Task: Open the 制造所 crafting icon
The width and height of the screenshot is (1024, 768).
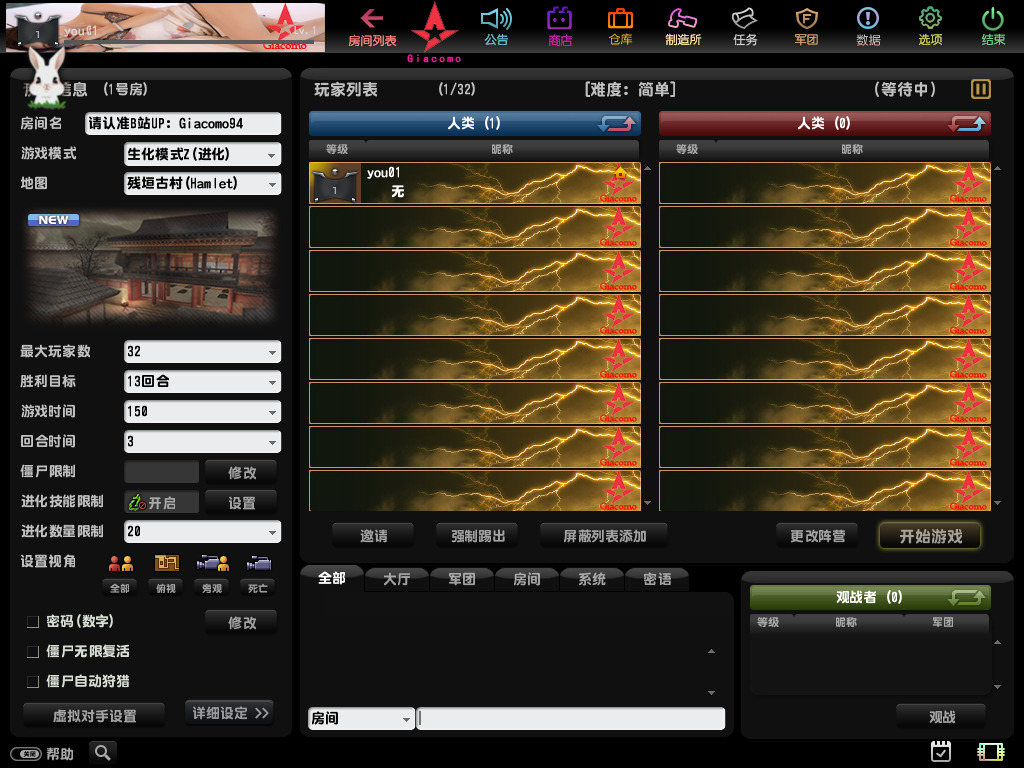Action: click(683, 20)
